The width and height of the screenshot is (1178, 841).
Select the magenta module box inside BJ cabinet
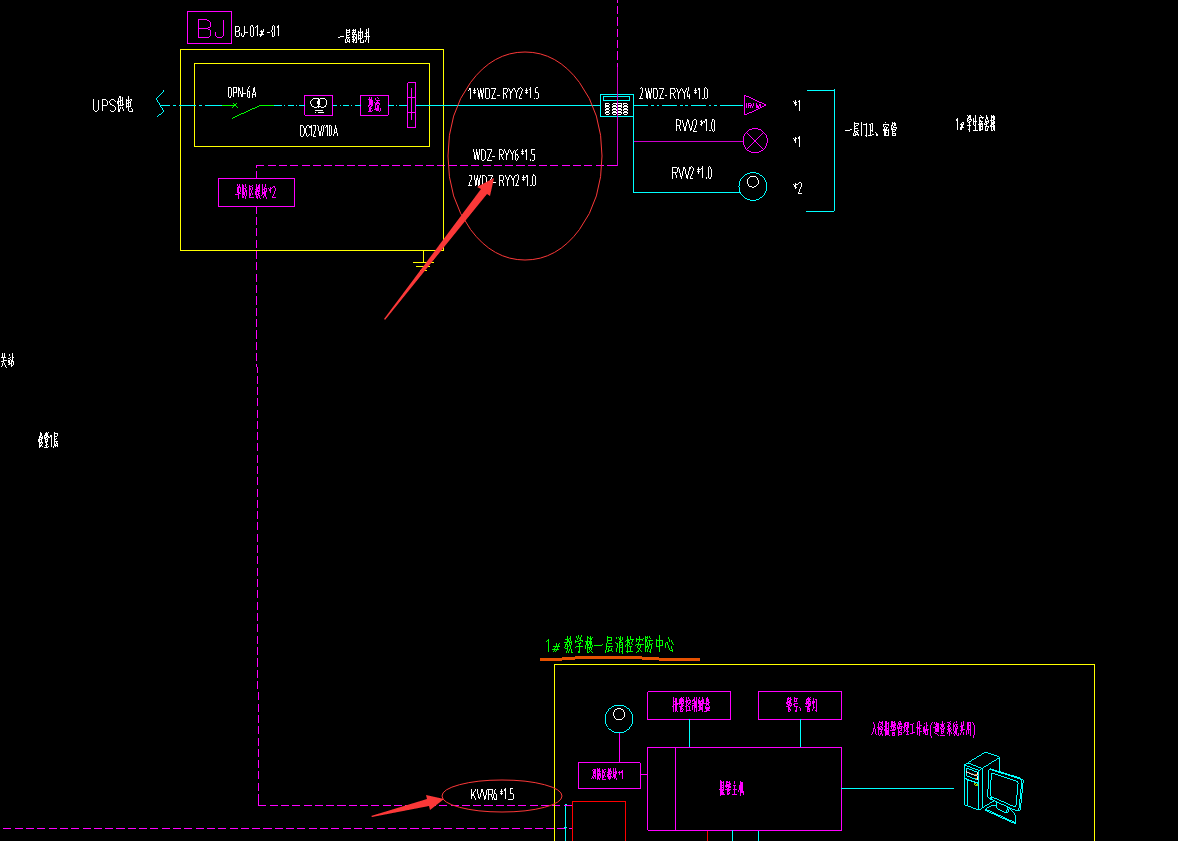tap(256, 192)
